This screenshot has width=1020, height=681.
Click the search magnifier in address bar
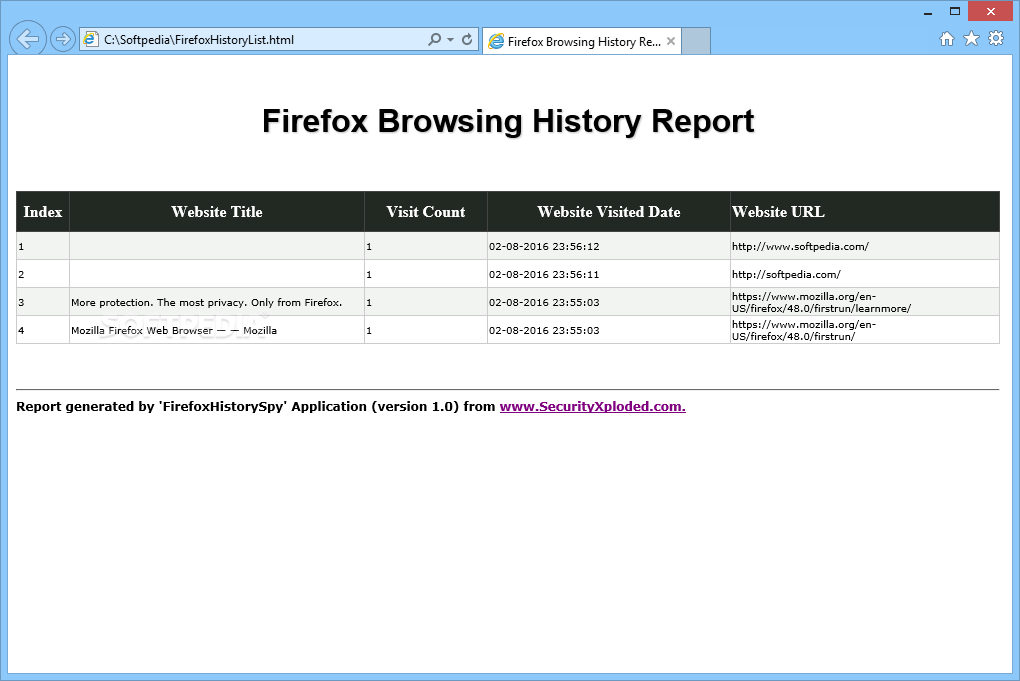tap(435, 40)
